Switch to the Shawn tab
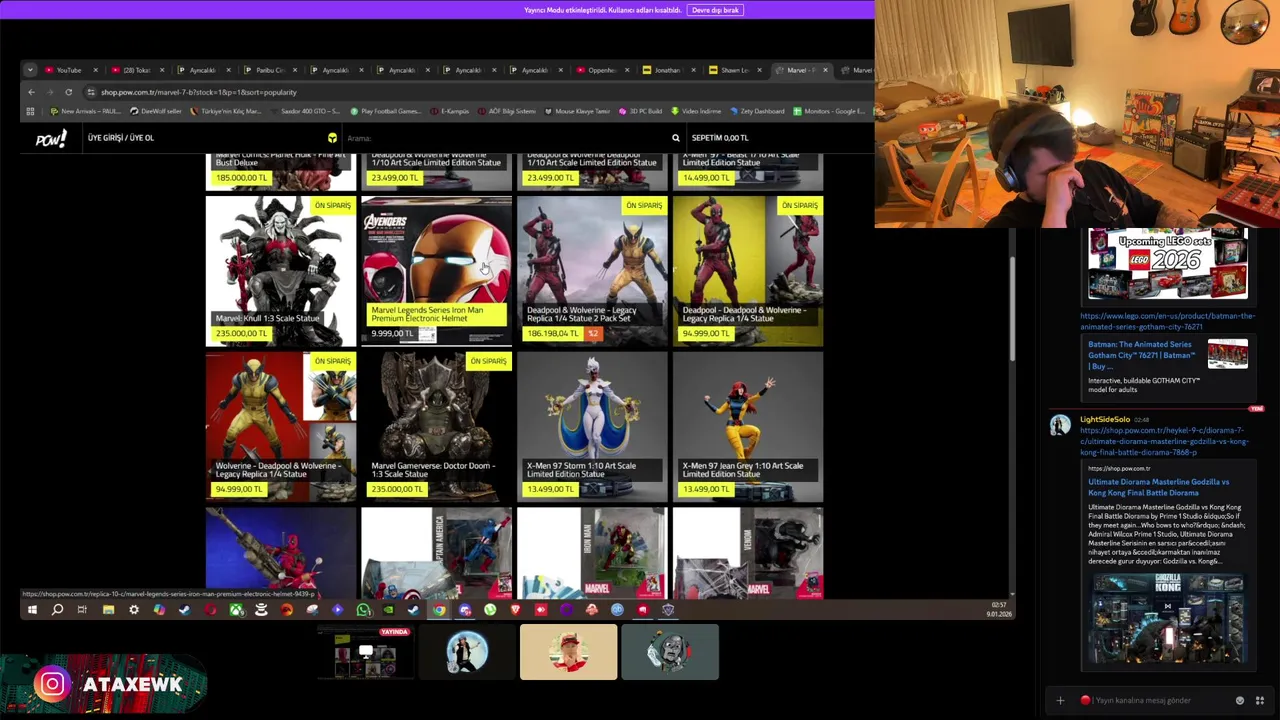This screenshot has width=1280, height=720. pos(734,70)
